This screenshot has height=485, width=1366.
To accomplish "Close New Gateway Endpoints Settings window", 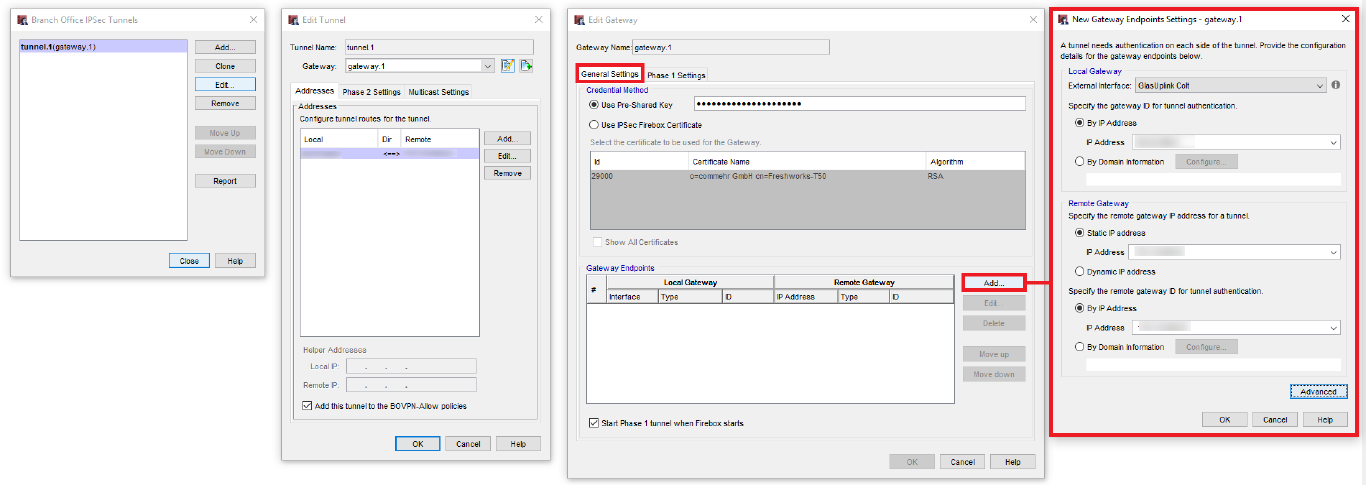I will (x=1344, y=19).
